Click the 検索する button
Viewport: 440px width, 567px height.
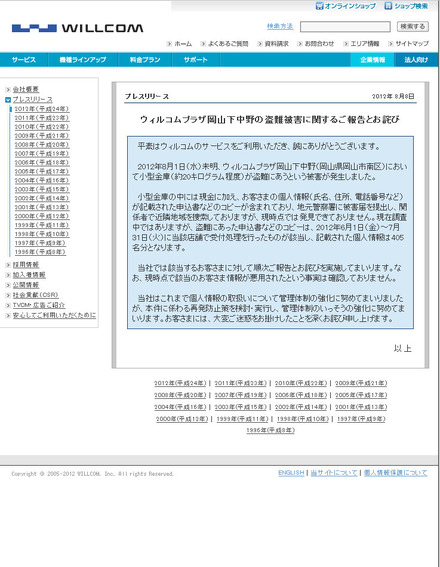tap(413, 26)
